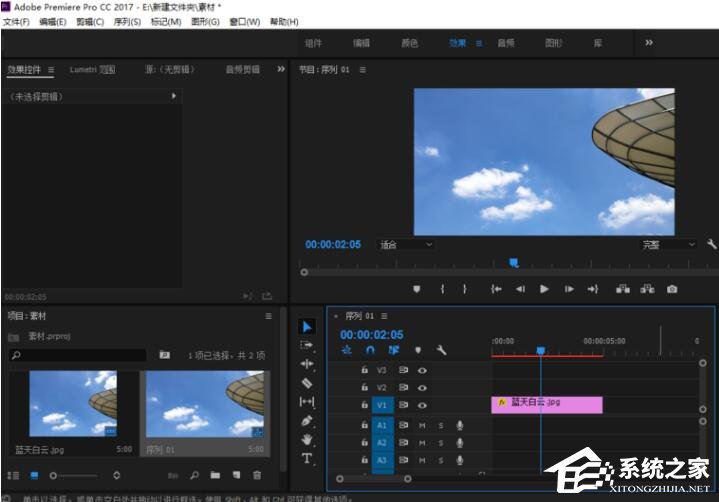
Task: Open timeline display settings wrench
Action: pos(441,351)
